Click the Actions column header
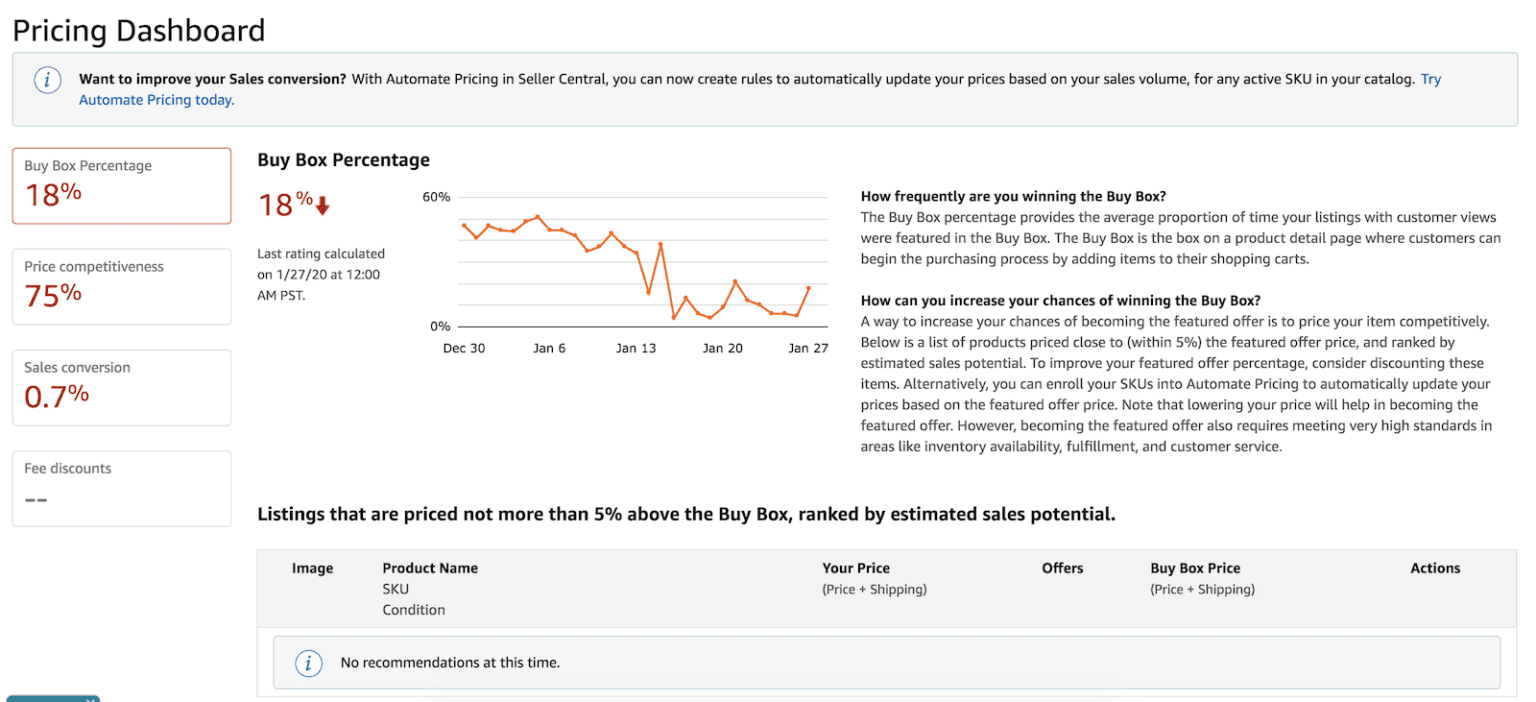This screenshot has height=702, width=1536. click(x=1435, y=568)
